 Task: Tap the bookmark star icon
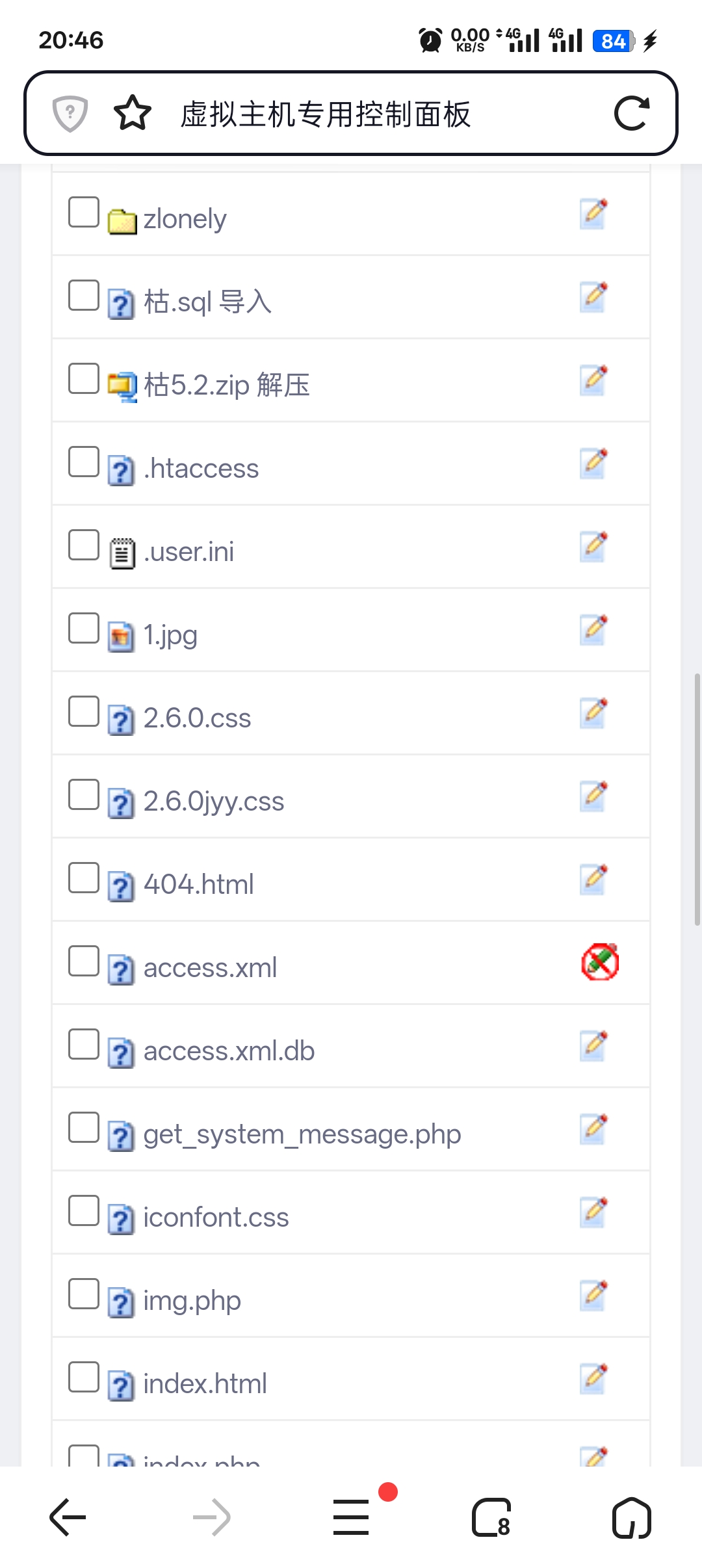(133, 114)
